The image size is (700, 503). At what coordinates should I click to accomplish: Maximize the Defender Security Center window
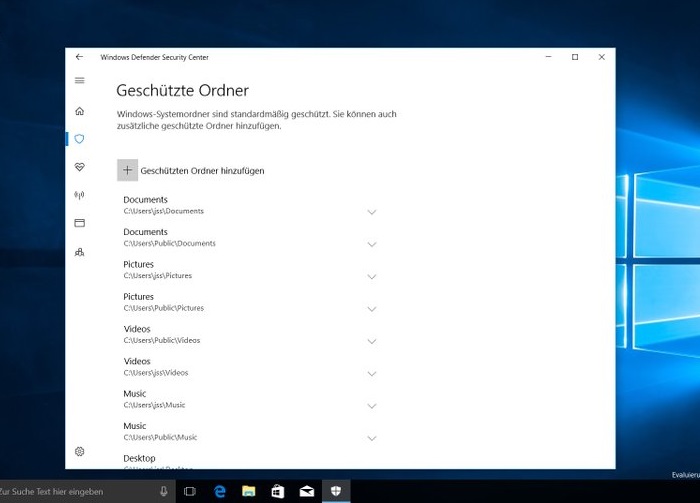[x=575, y=57]
